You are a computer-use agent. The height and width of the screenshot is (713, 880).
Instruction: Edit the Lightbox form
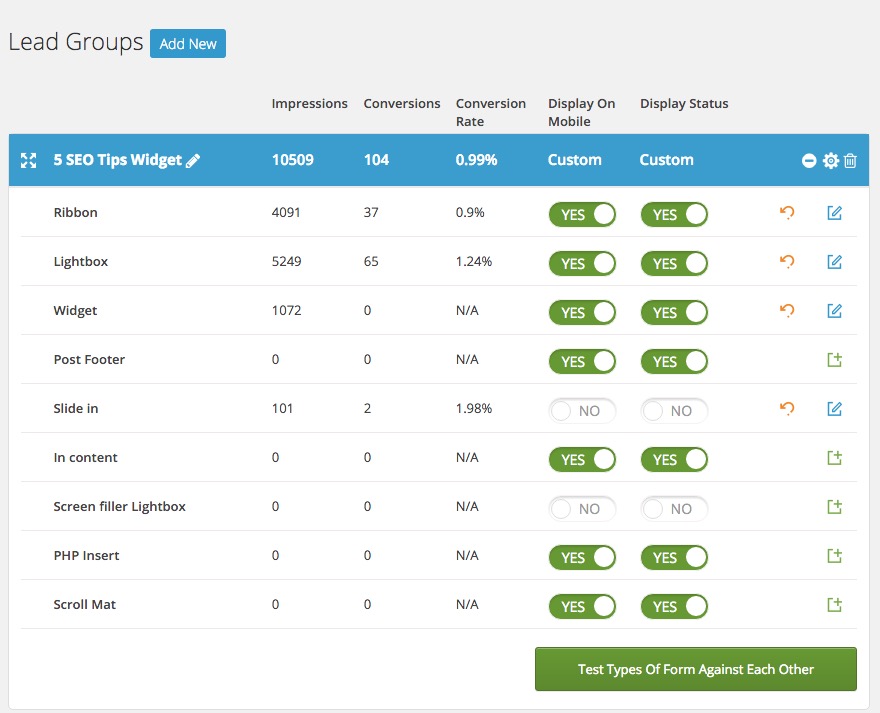click(x=835, y=262)
